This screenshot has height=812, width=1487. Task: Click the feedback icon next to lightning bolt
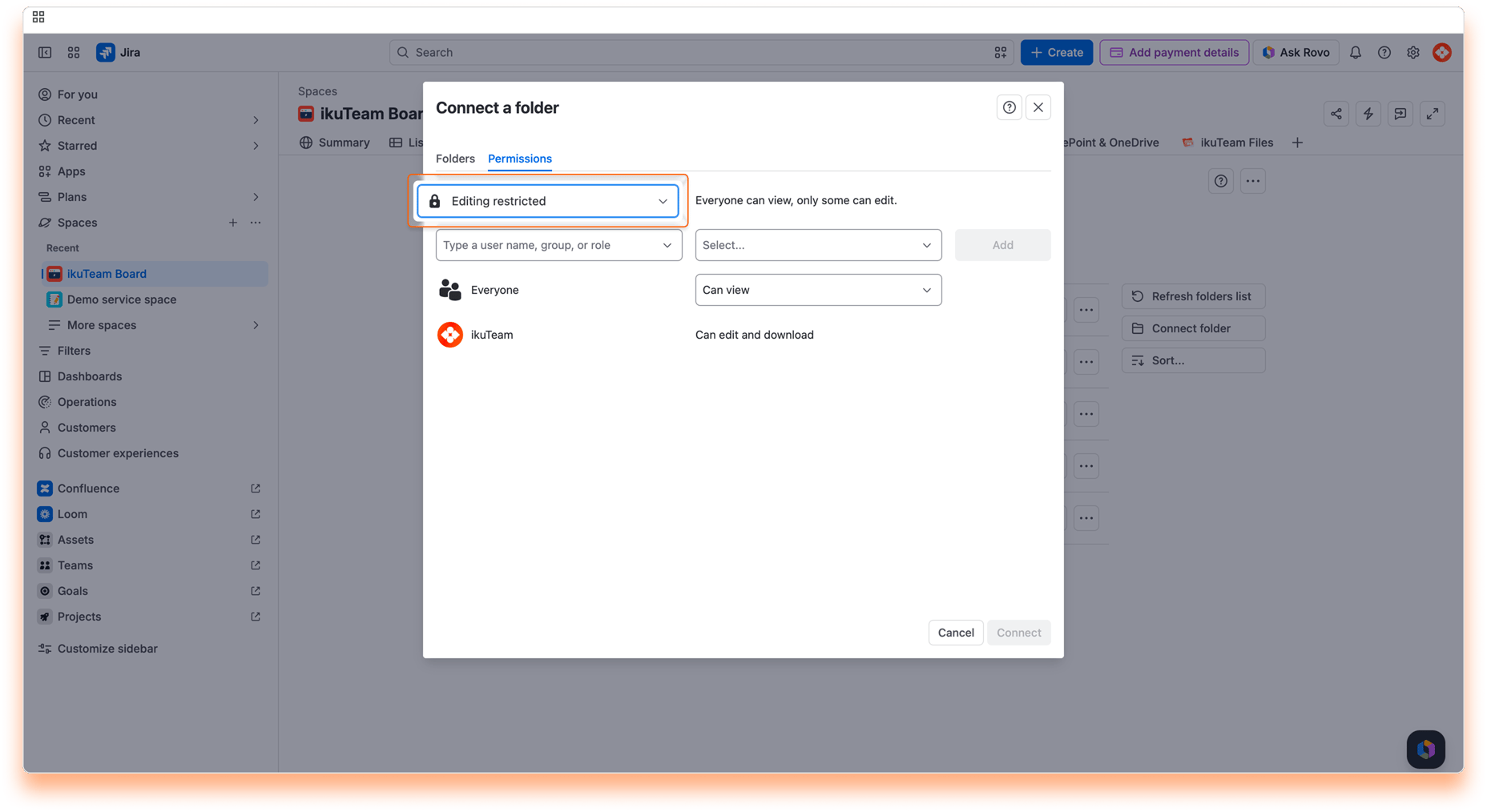[x=1400, y=114]
